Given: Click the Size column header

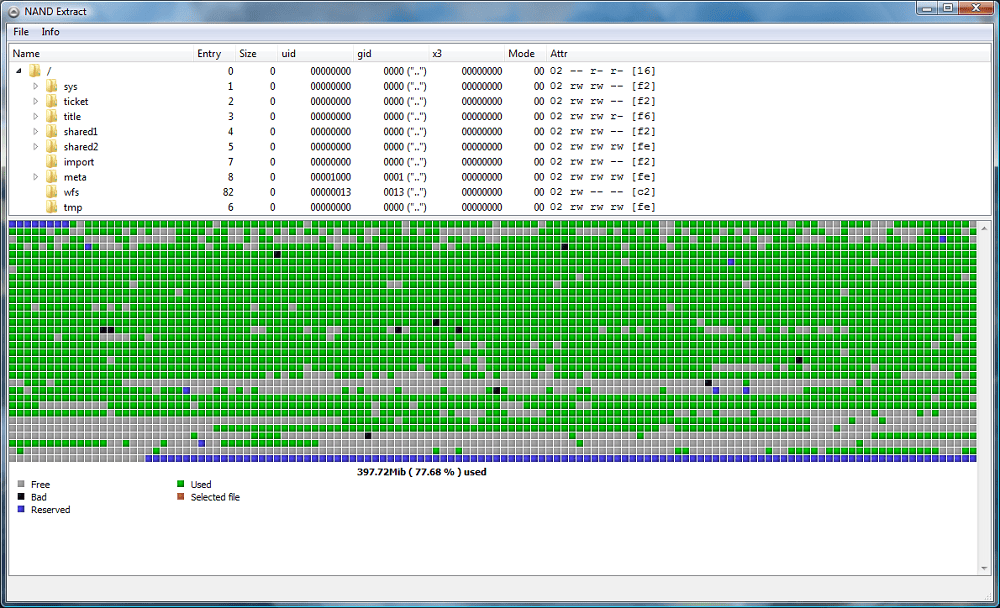Looking at the screenshot, I should 248,54.
